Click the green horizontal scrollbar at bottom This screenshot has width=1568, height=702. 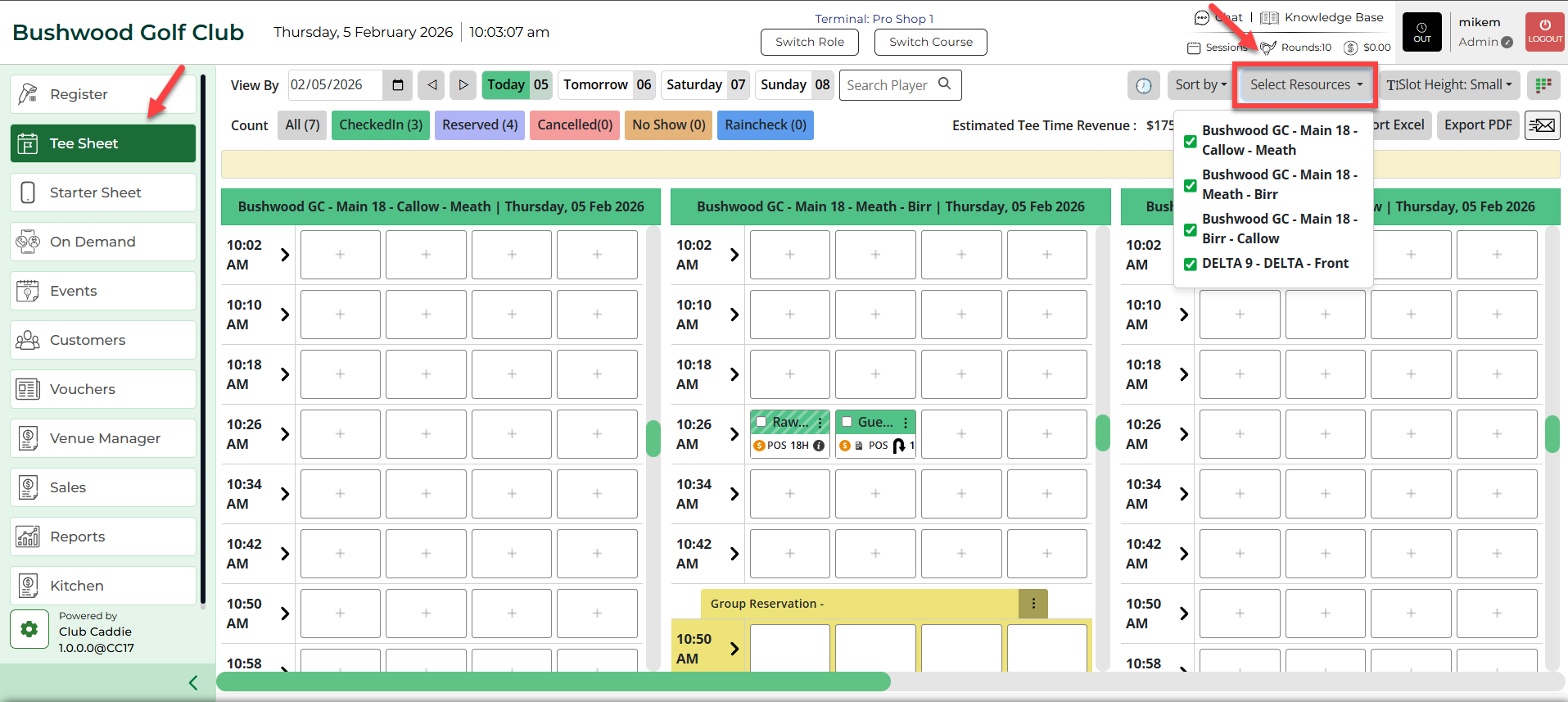[x=553, y=682]
